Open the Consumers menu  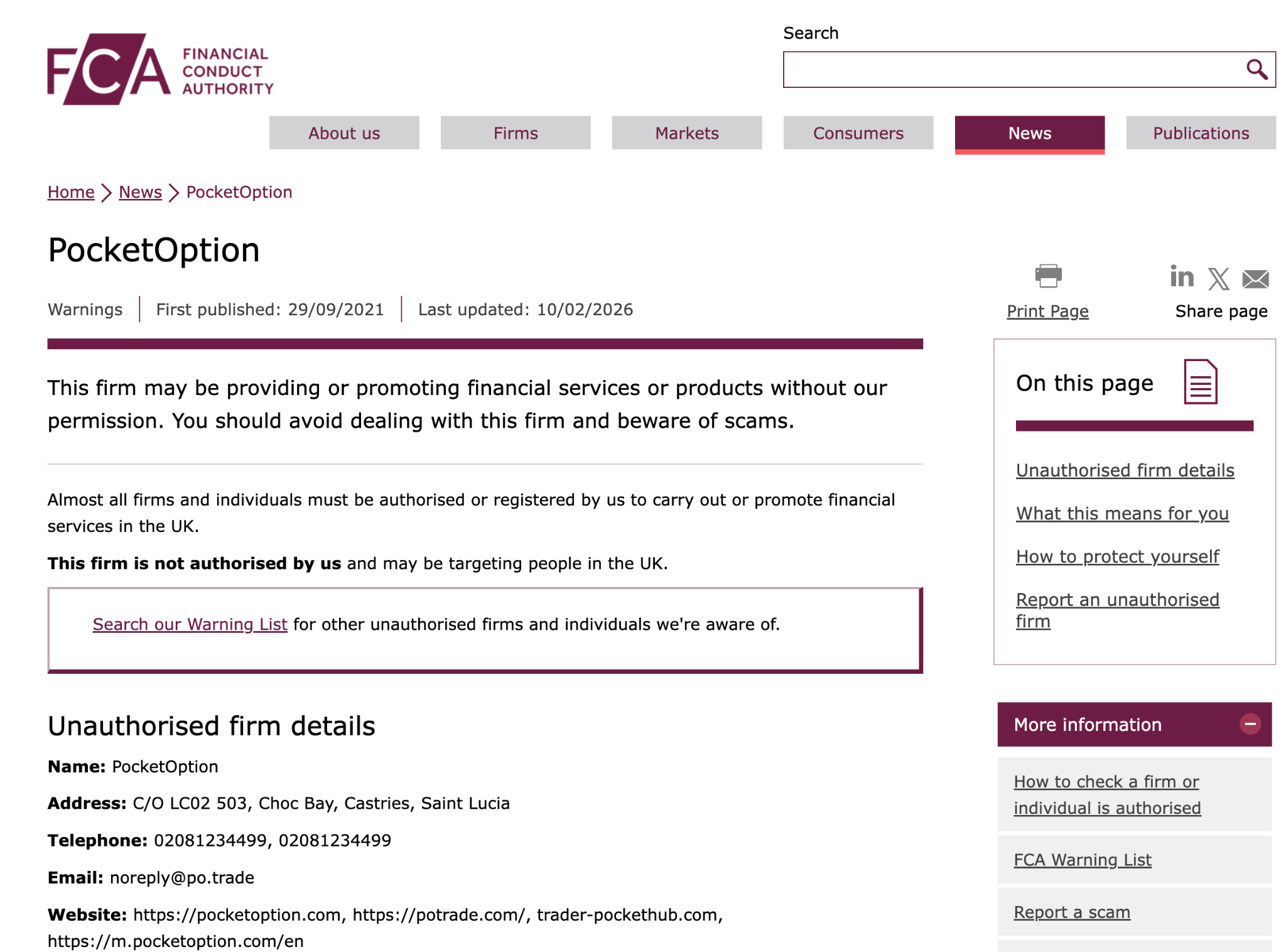(858, 133)
